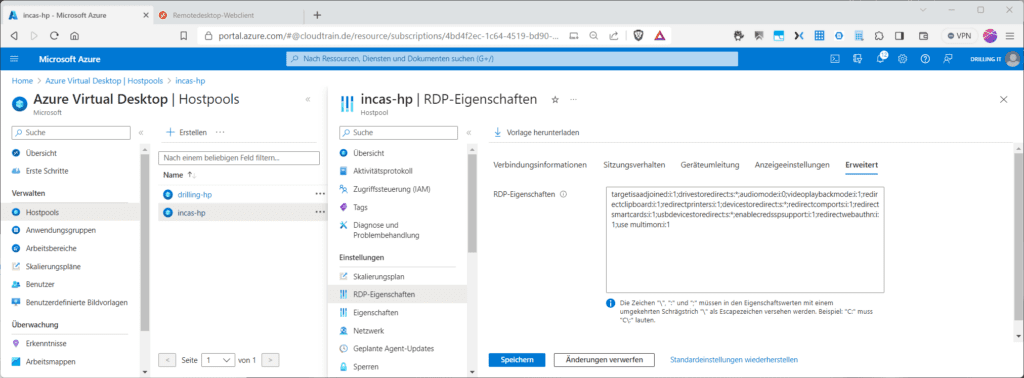Favorite incas-hp with the star icon
The image size is (1024, 378).
point(556,100)
